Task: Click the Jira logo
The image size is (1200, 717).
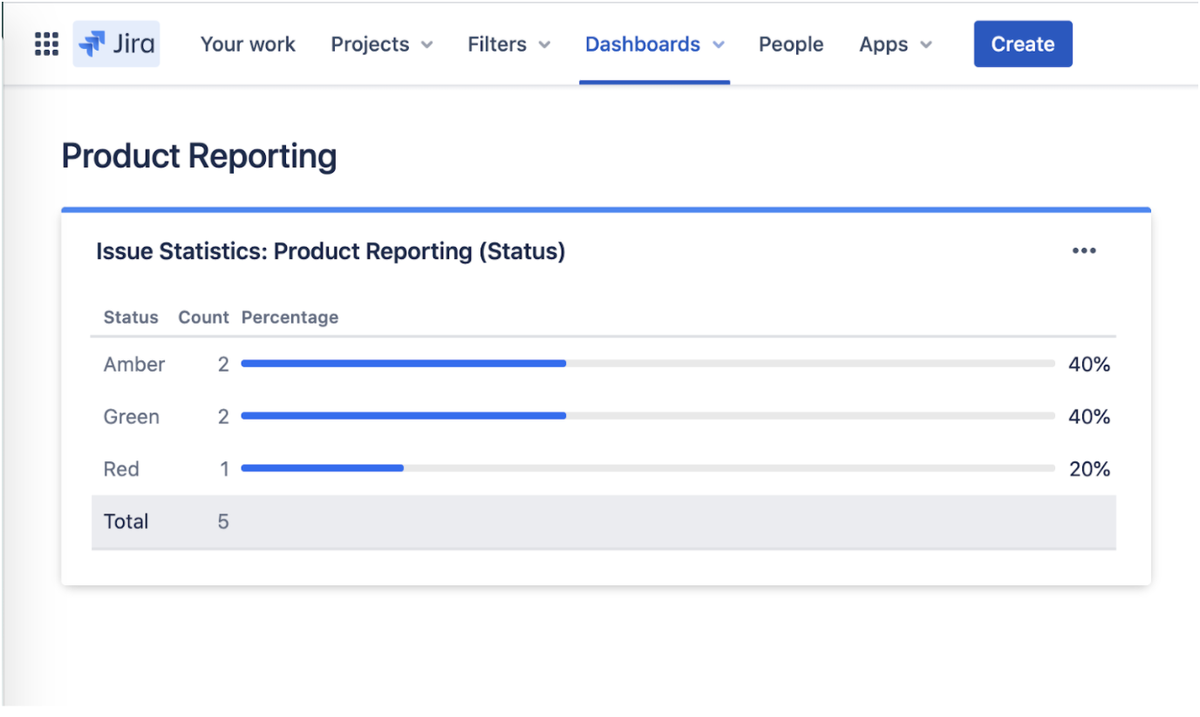Action: (x=116, y=44)
